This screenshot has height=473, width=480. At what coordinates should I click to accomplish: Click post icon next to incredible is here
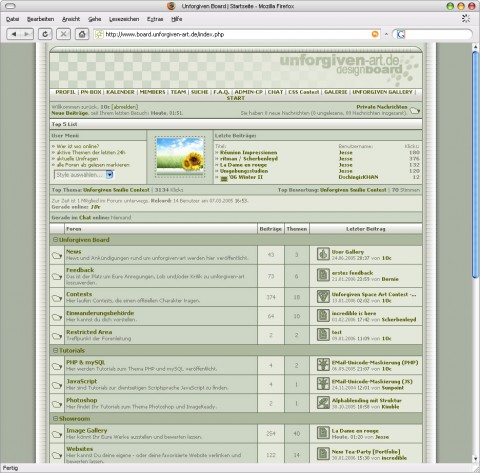click(x=323, y=316)
